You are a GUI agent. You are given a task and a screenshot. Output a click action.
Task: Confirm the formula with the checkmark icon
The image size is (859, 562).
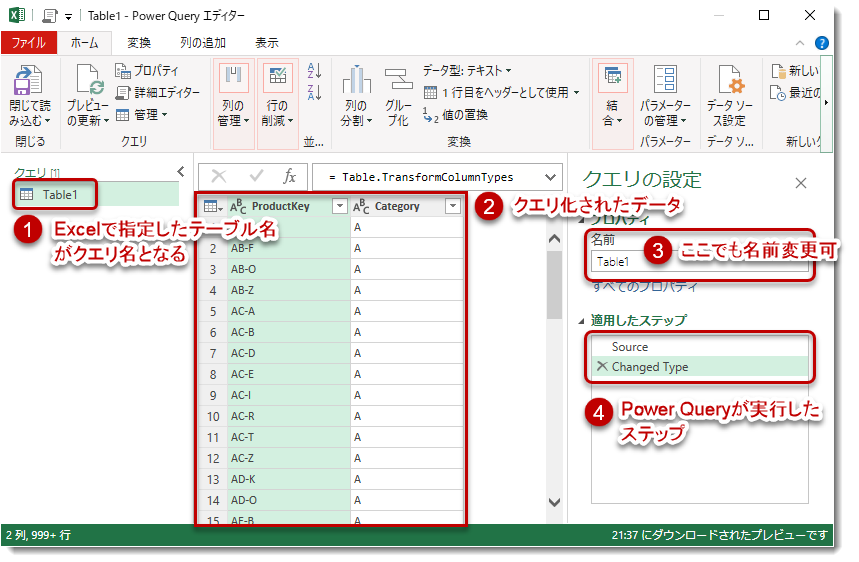(x=256, y=176)
